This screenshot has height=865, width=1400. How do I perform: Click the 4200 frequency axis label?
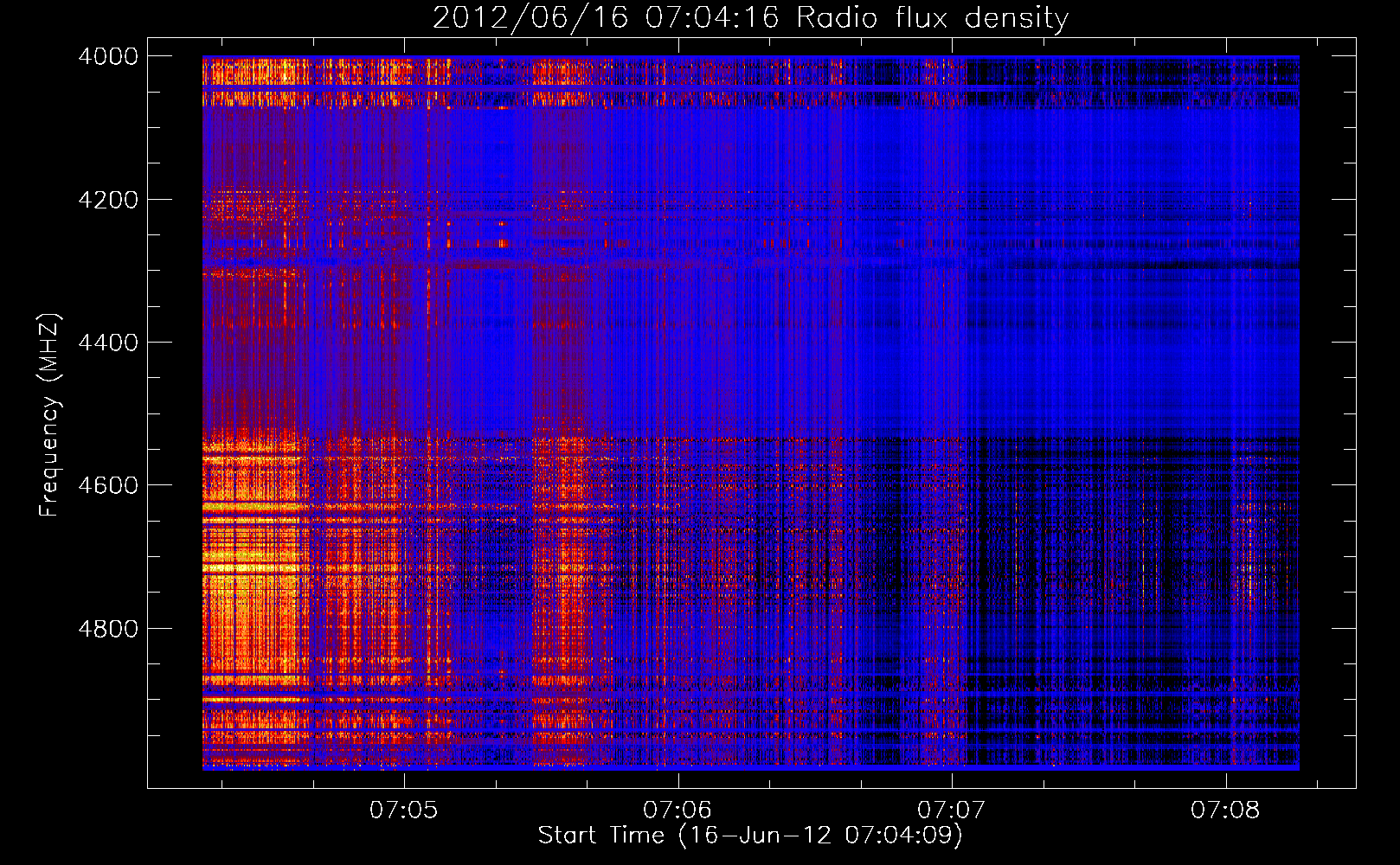click(107, 200)
